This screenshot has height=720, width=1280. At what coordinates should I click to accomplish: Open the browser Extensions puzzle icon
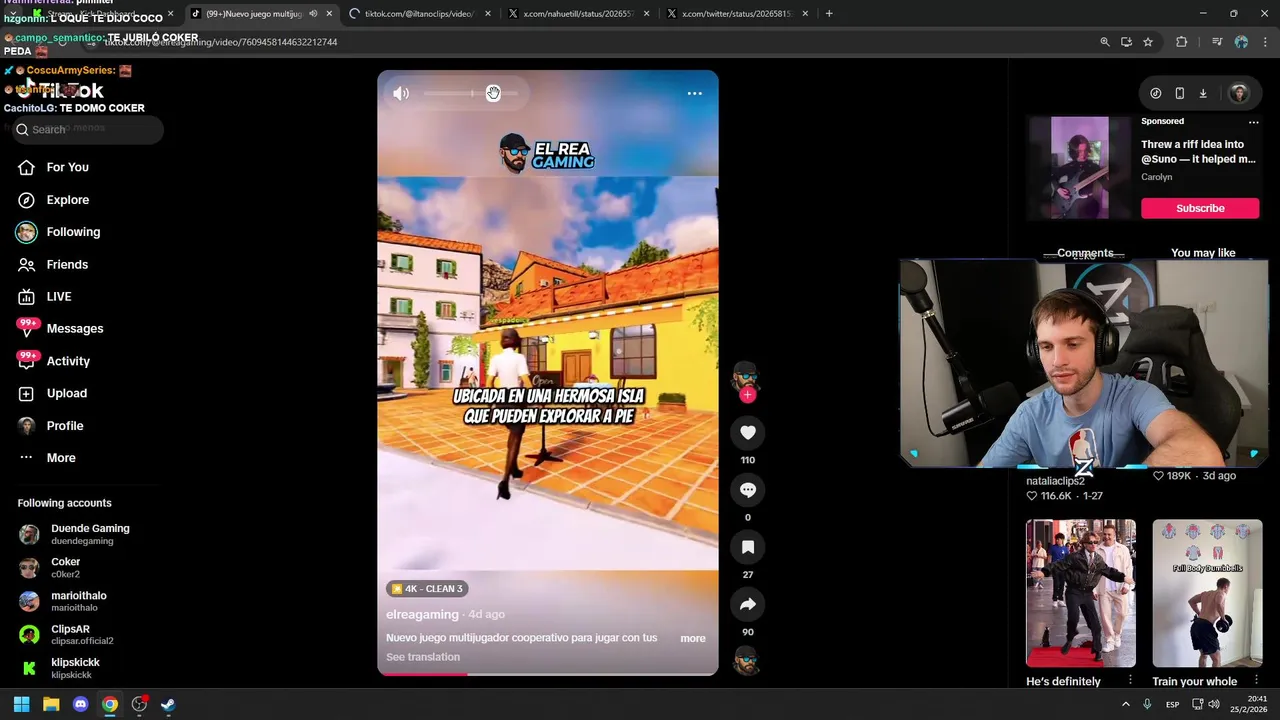(1182, 42)
